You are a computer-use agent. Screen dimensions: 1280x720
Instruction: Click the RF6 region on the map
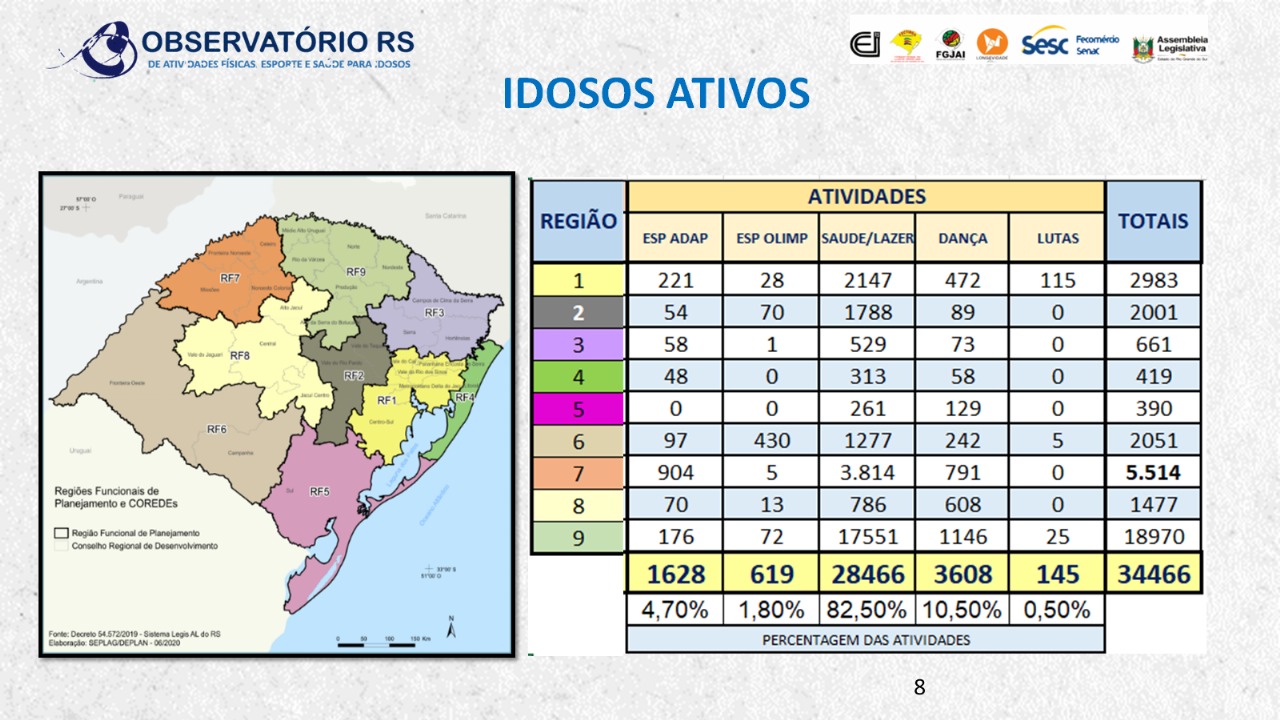pos(217,428)
